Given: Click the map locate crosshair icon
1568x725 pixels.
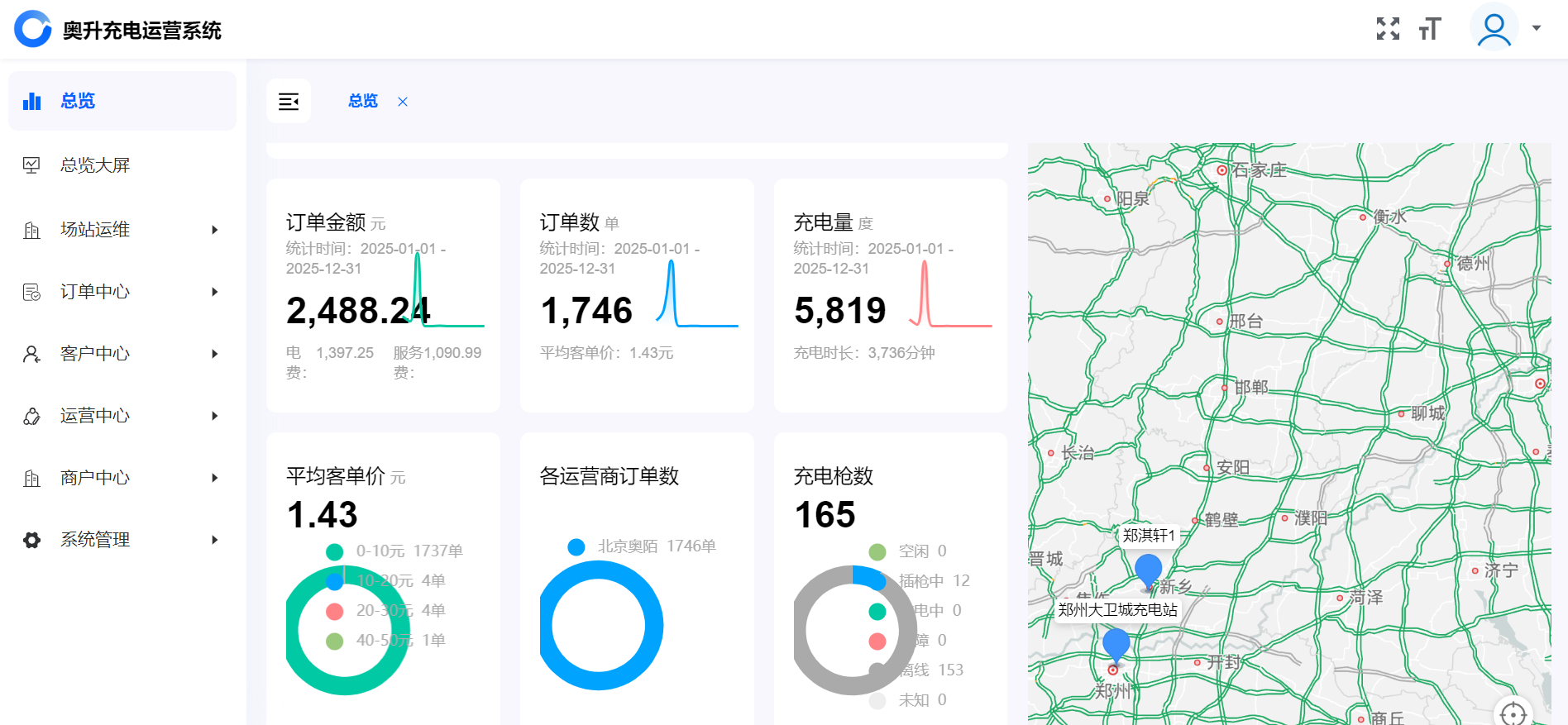Looking at the screenshot, I should [x=1513, y=713].
